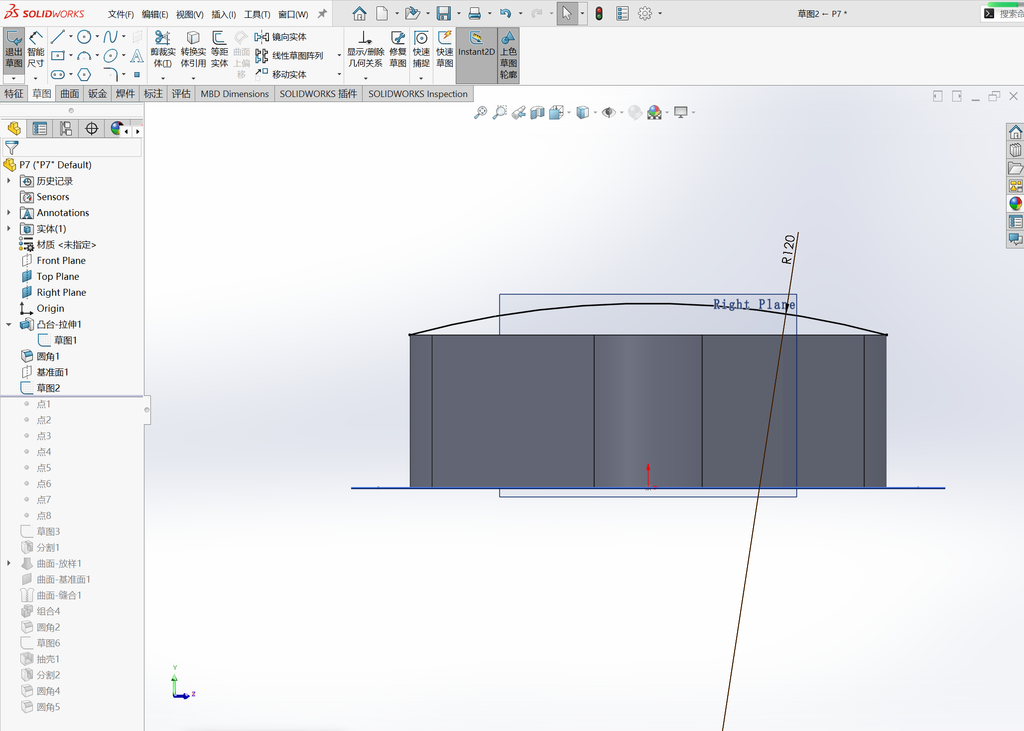This screenshot has width=1024, height=731.
Task: Click Previous View icon
Action: click(519, 112)
